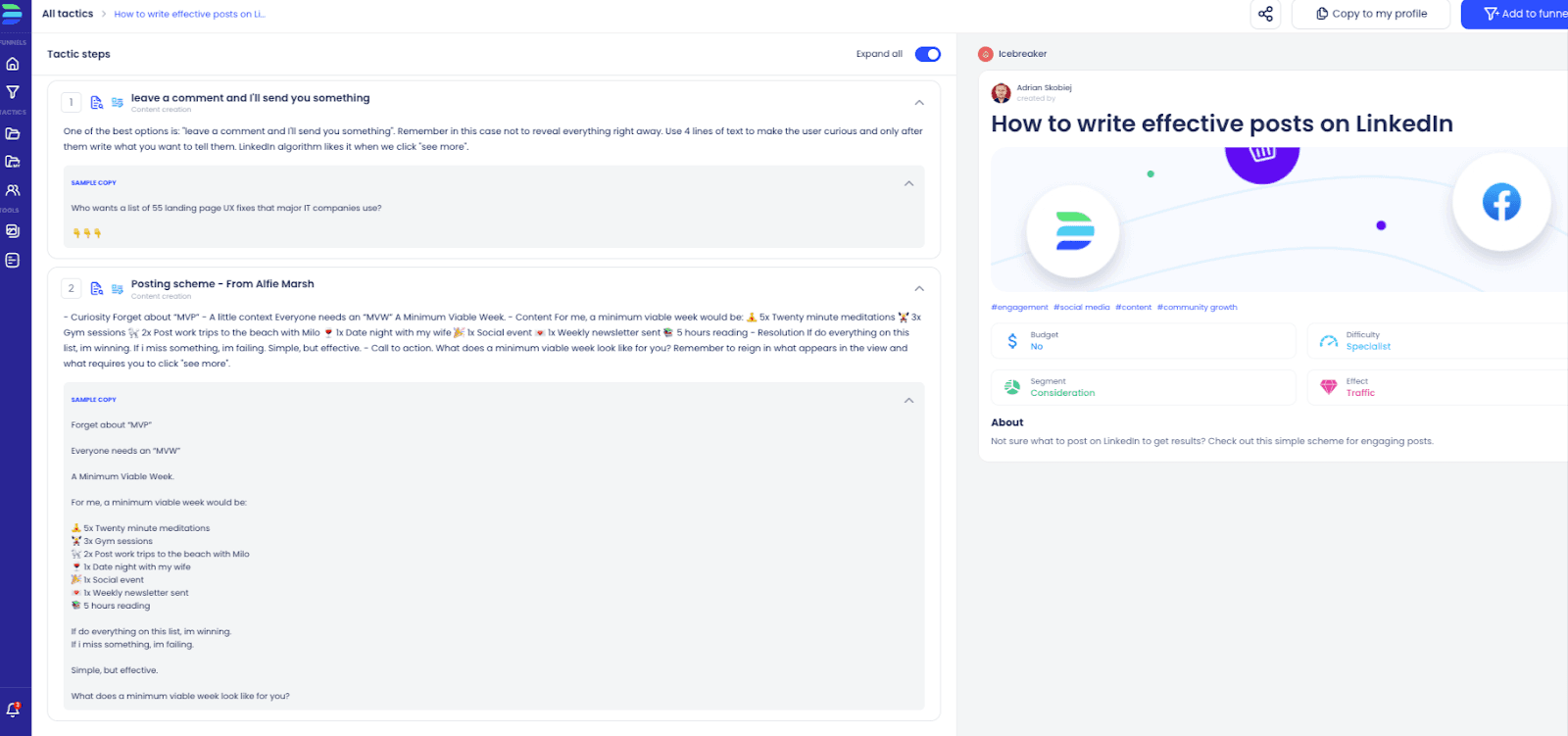
Task: Open the my tactics folder icon
Action: click(13, 162)
